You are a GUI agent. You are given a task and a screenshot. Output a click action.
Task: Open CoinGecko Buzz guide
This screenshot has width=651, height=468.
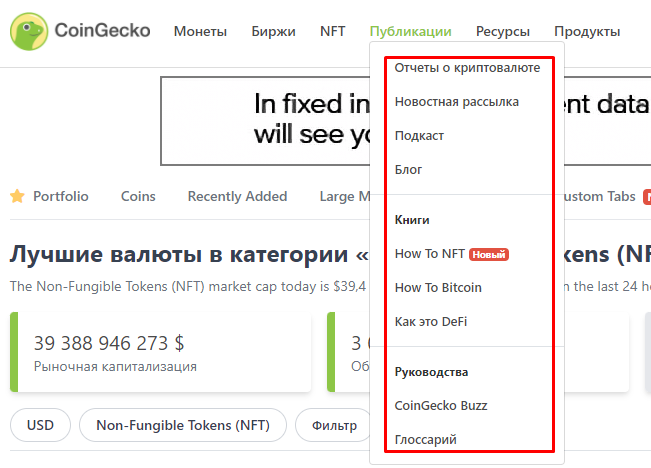441,406
